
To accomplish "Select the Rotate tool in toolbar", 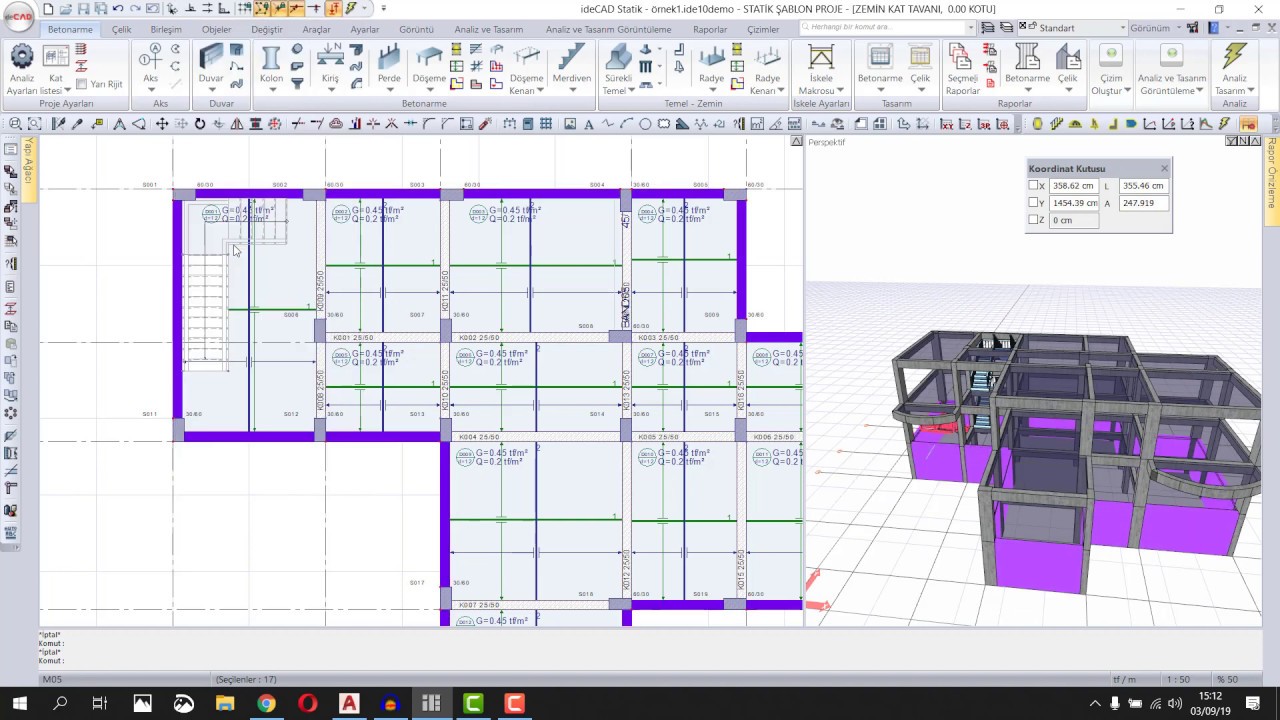I will click(x=200, y=124).
